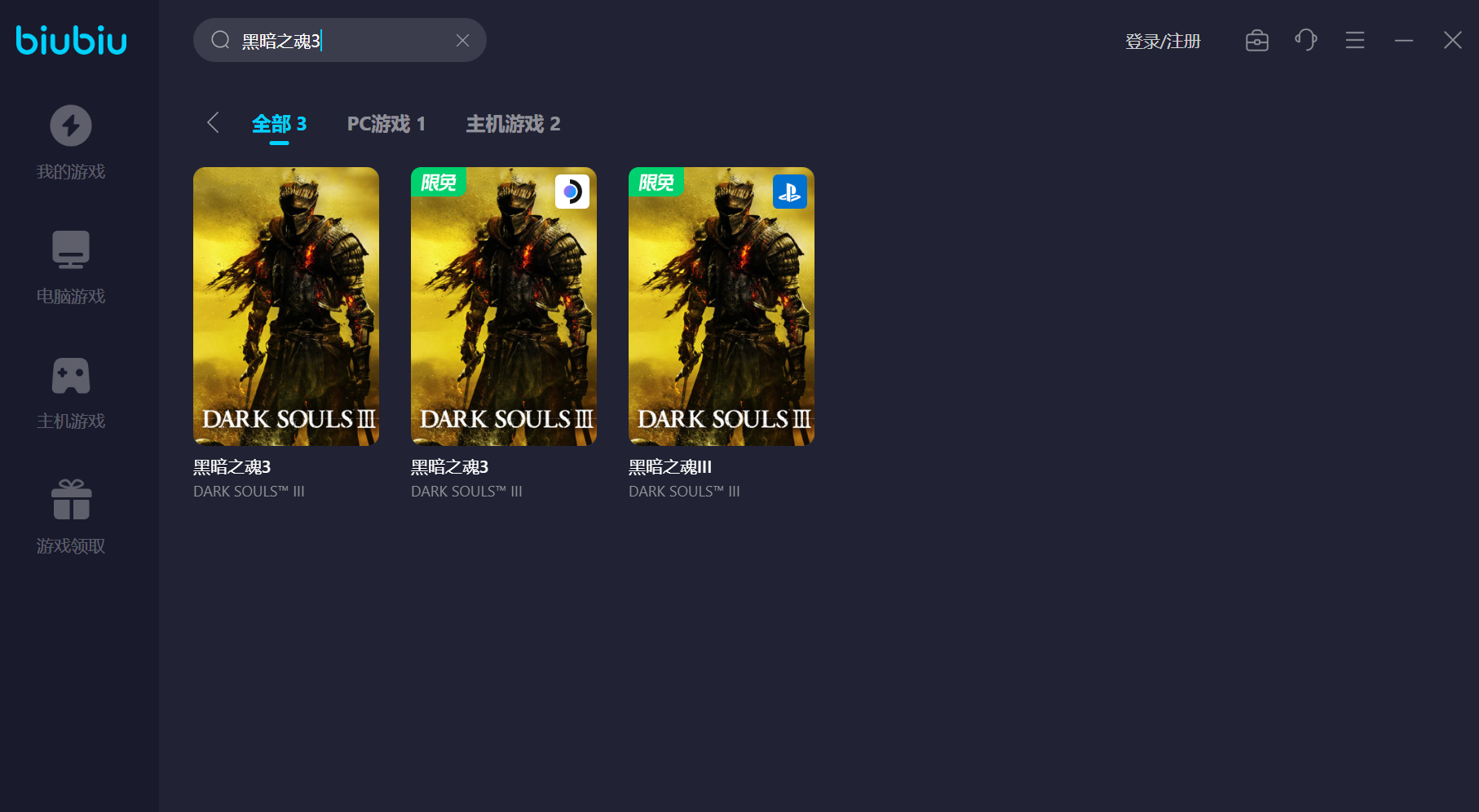Click the search magnifier icon

point(220,40)
